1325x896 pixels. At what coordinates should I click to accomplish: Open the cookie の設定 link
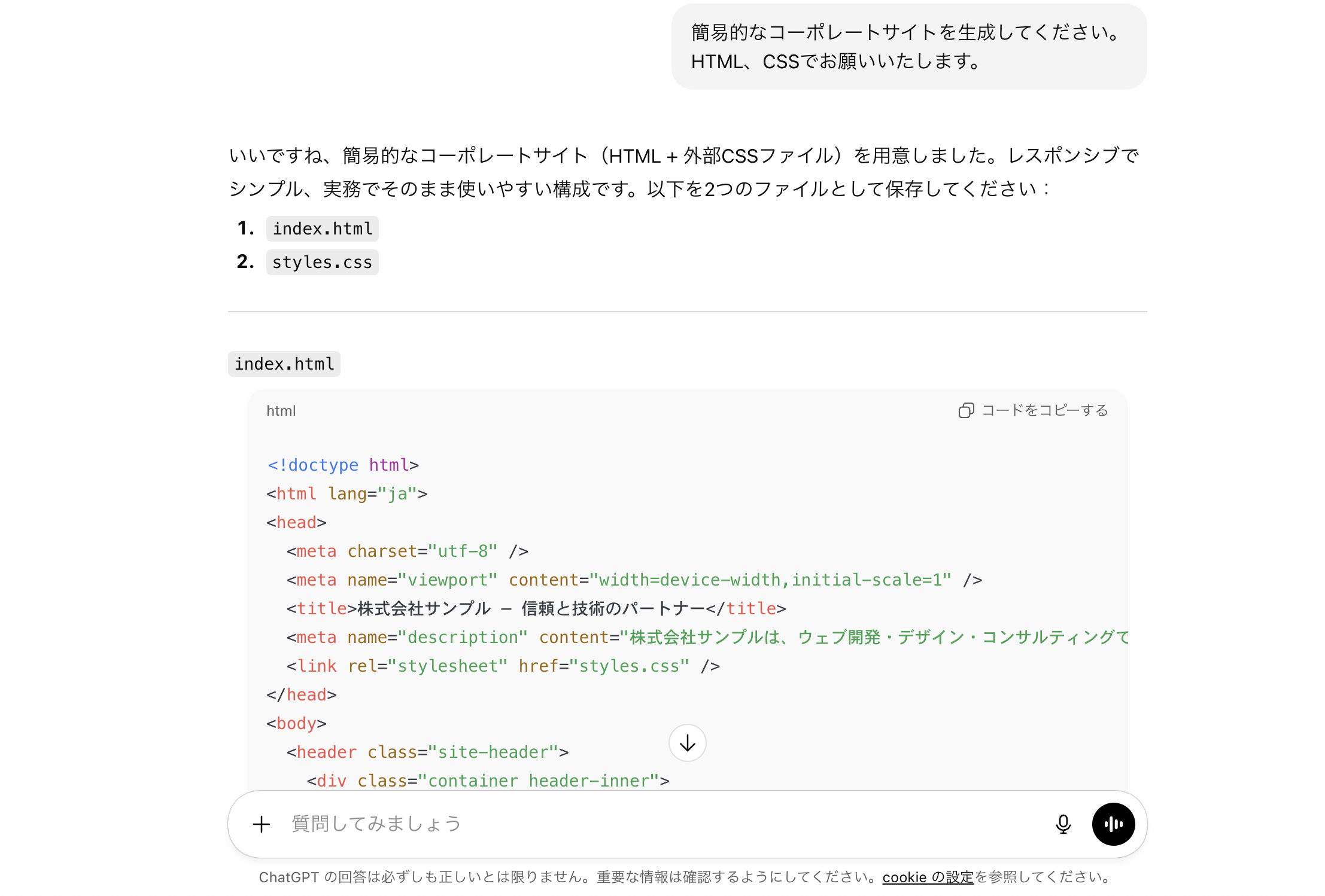[928, 877]
